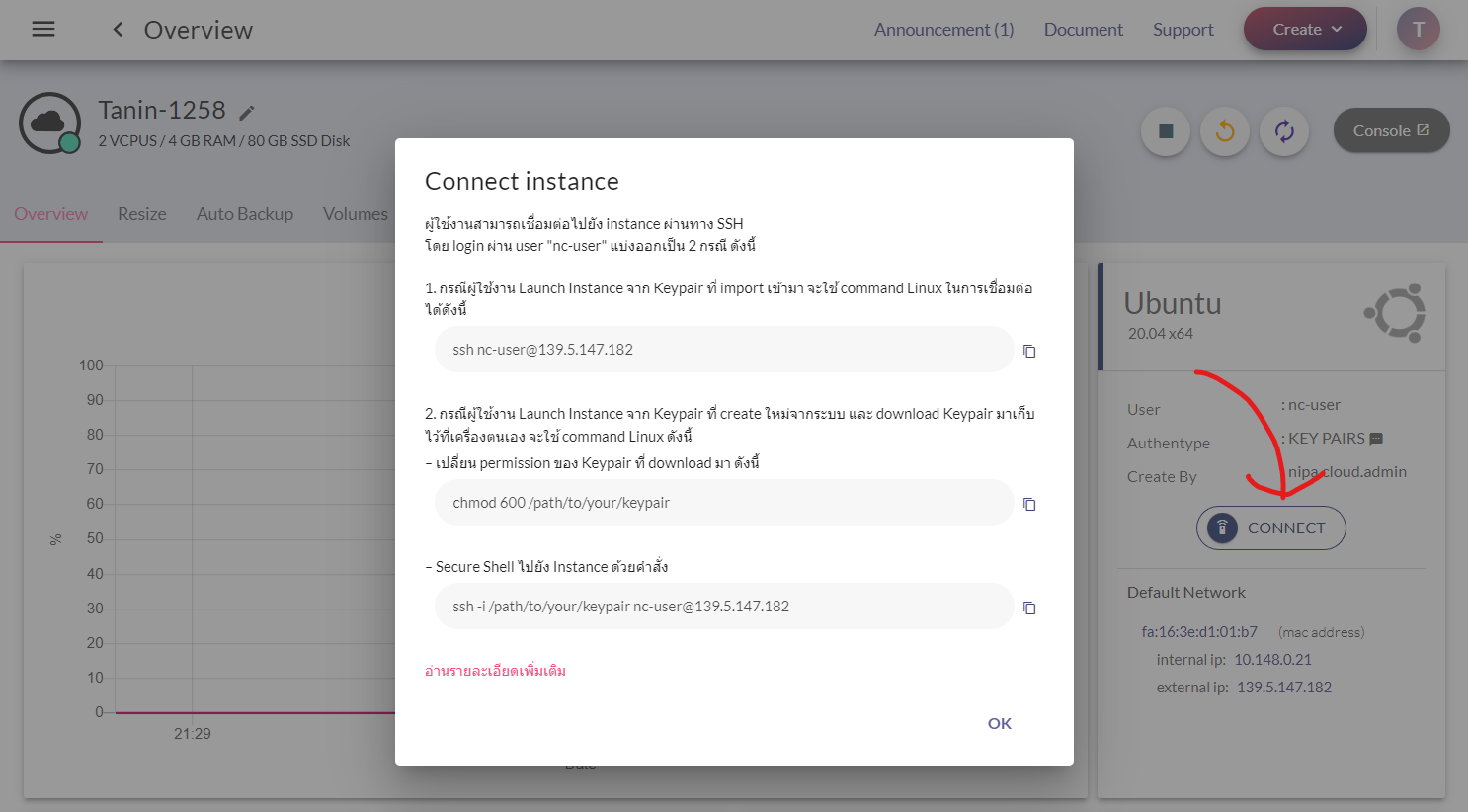Copy the ssh nc-user@139.5.147.182 command
The image size is (1468, 812).
point(1029,351)
